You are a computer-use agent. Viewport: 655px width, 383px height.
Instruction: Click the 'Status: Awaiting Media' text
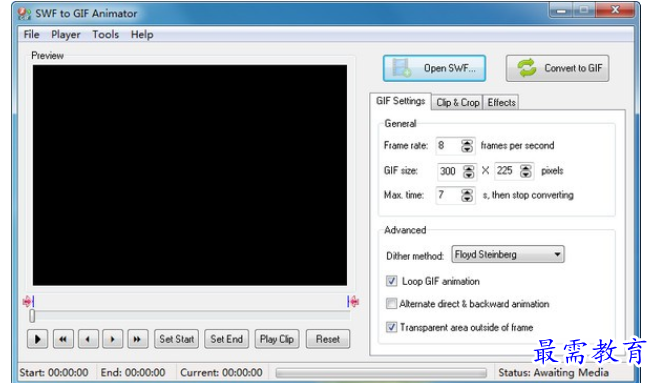coord(553,373)
